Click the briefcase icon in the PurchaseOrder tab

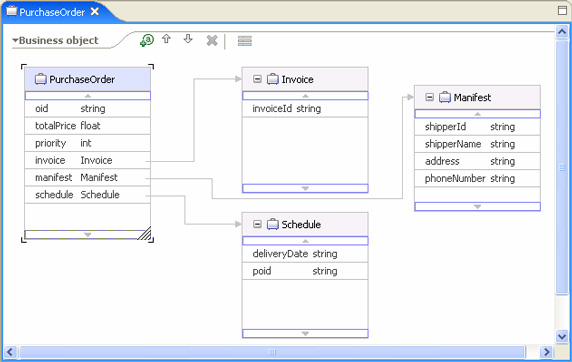[x=12, y=11]
